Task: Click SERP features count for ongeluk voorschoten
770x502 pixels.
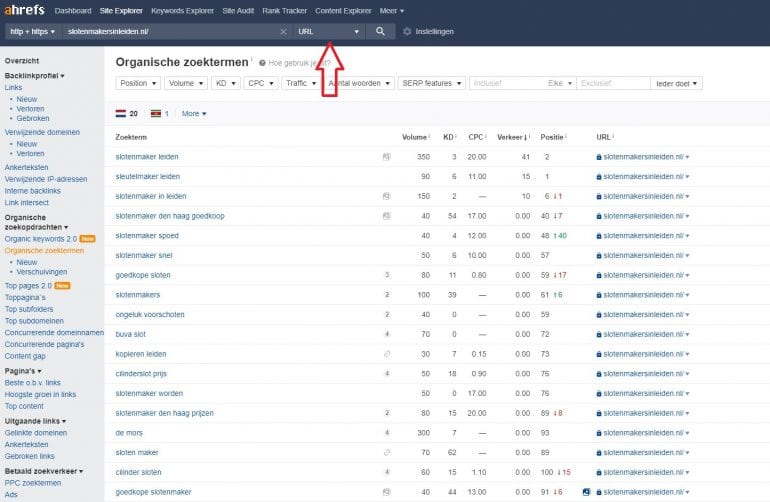Action: (387, 314)
